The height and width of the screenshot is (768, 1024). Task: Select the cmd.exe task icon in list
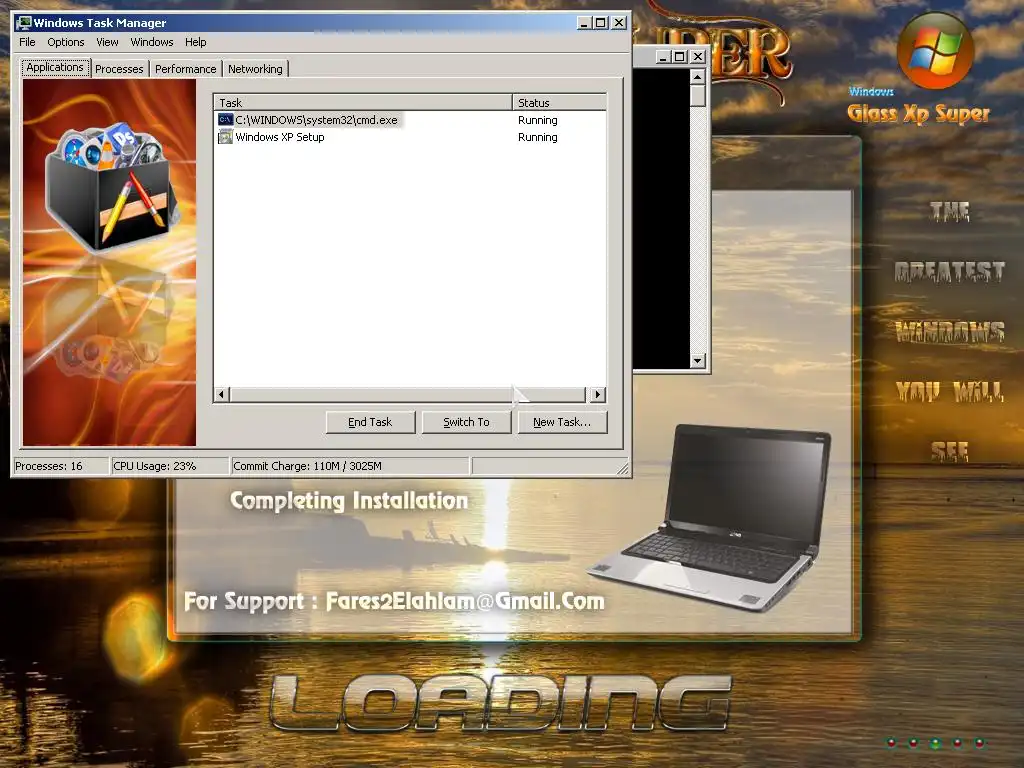(225, 120)
